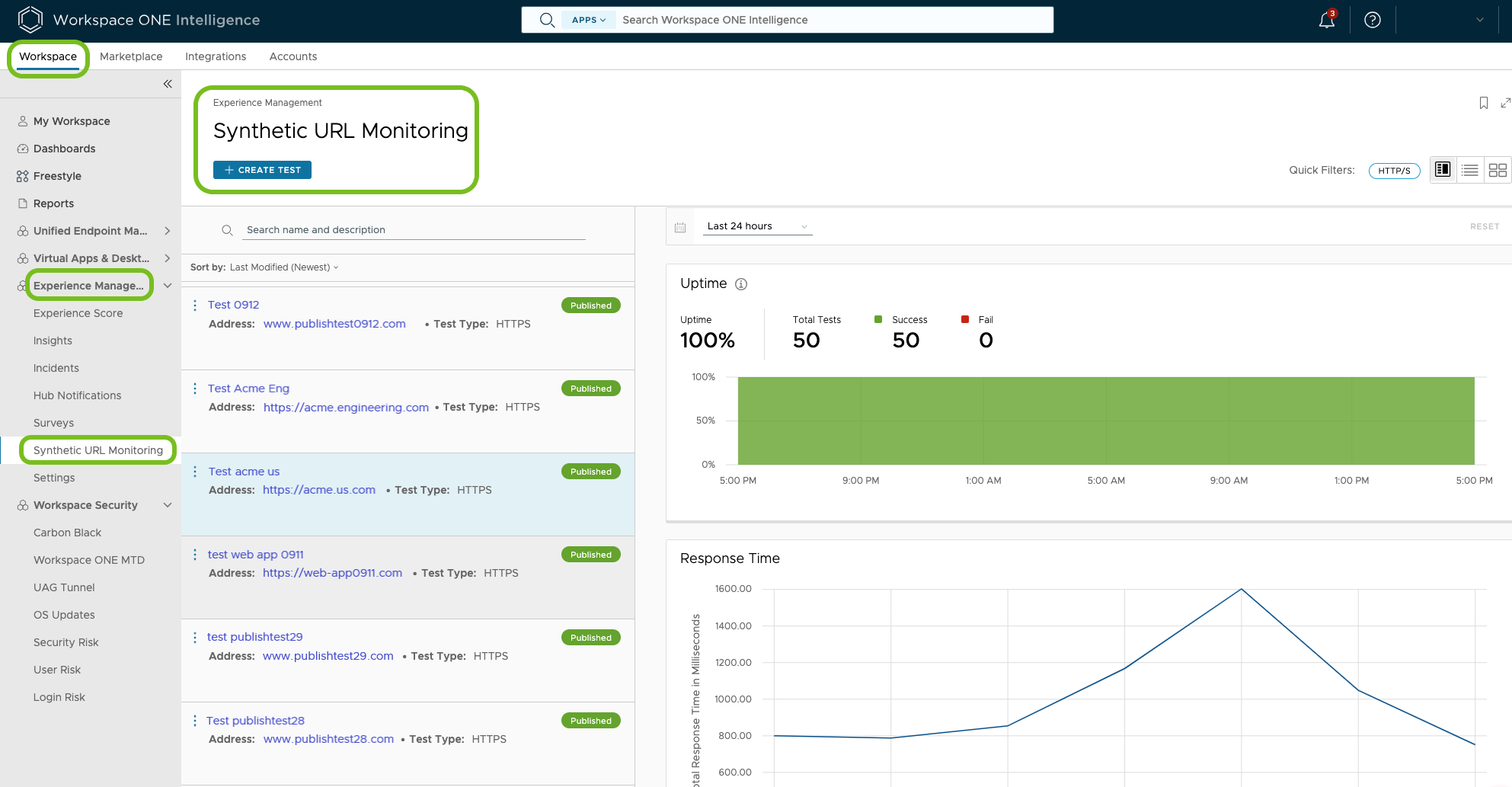Select the Accounts tab
Screen dimensions: 1512x787
tap(293, 56)
